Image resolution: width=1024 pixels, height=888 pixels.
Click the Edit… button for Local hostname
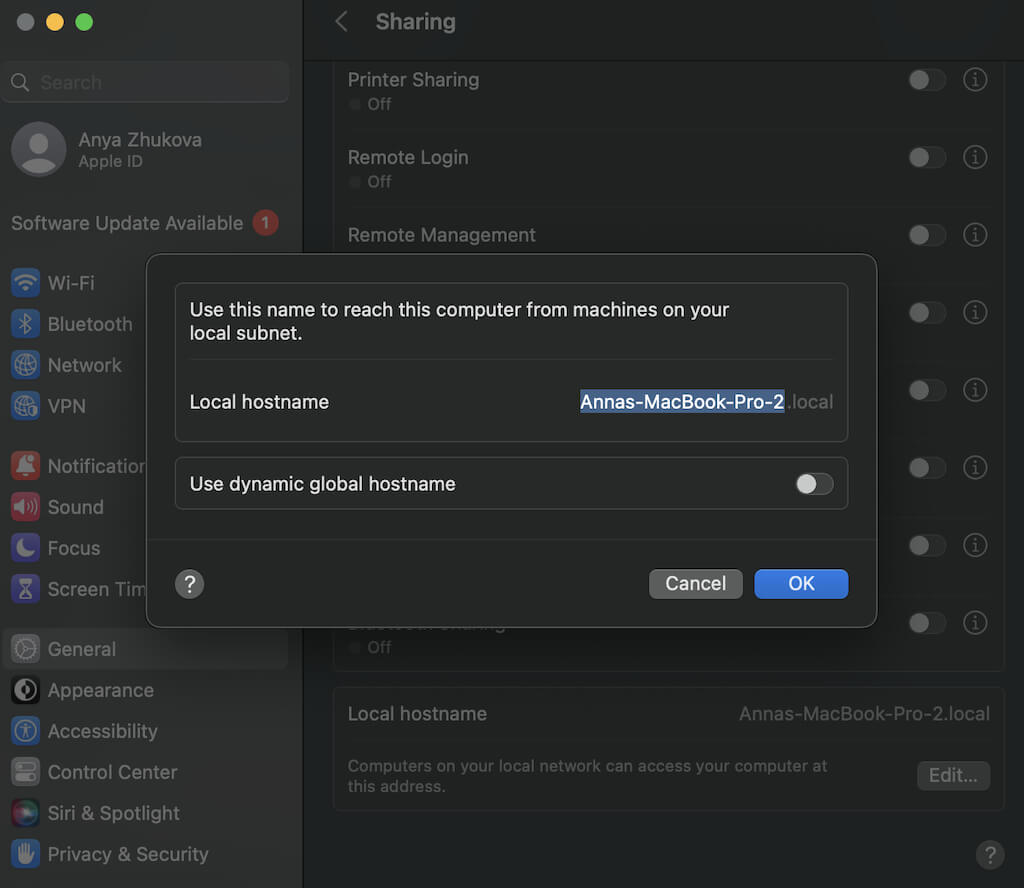coord(953,776)
